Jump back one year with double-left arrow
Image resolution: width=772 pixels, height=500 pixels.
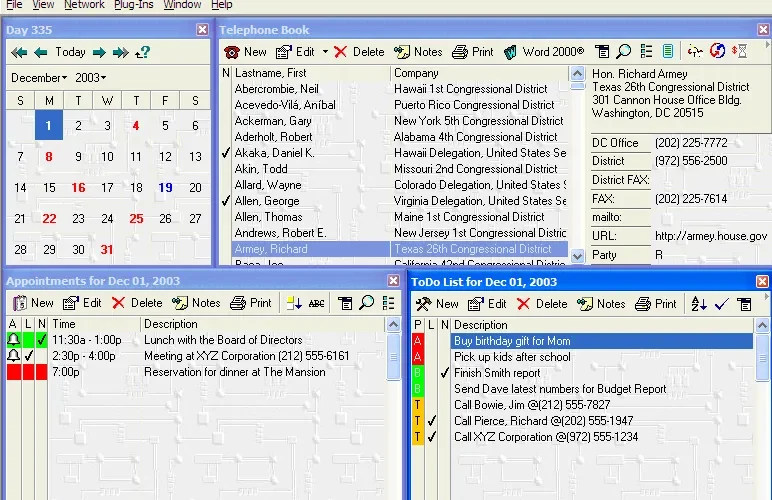(19, 52)
